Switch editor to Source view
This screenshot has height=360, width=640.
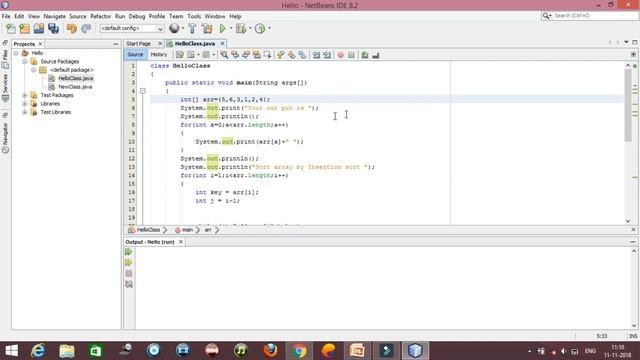coord(135,55)
